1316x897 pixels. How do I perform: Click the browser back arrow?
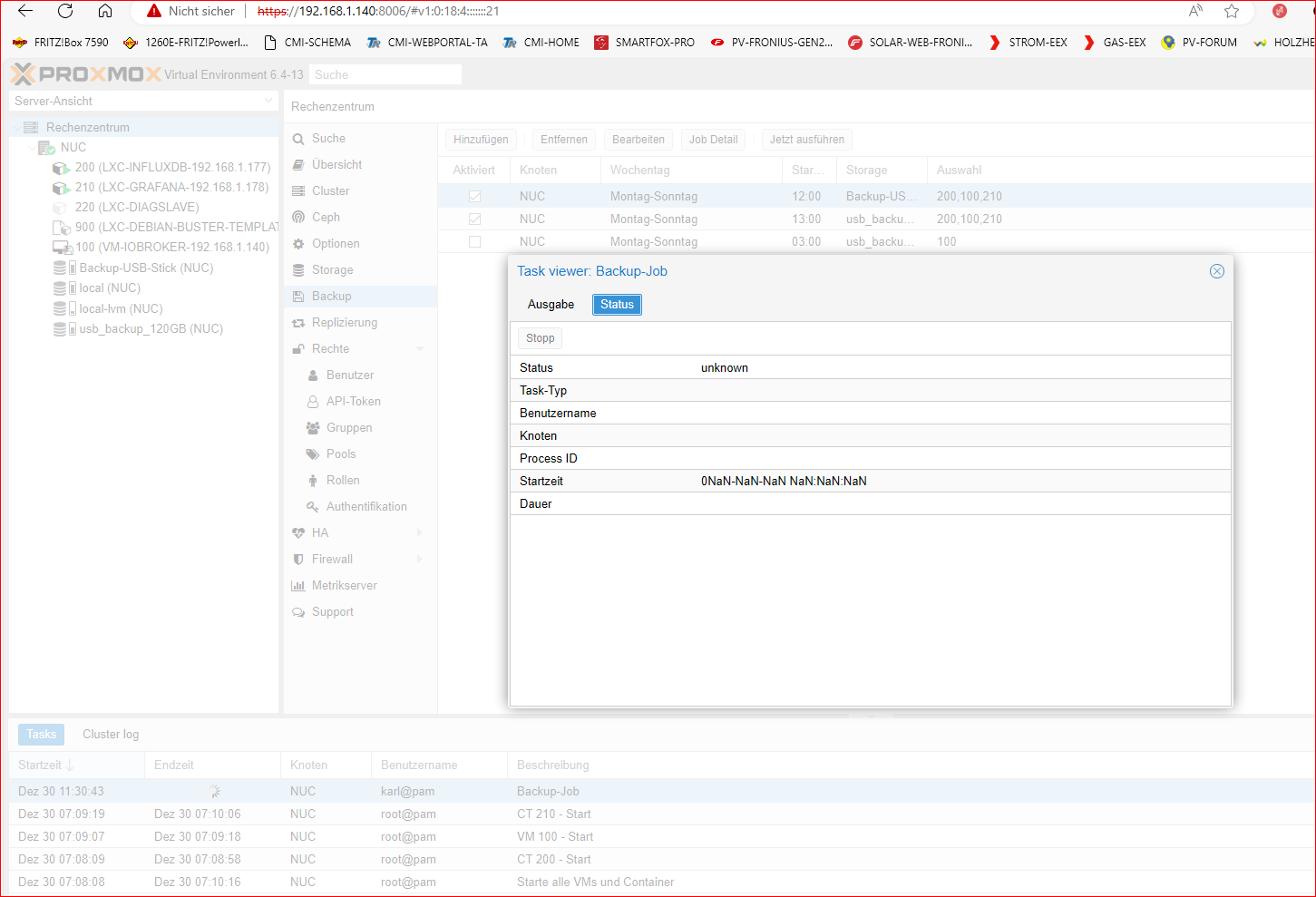pyautogui.click(x=25, y=11)
